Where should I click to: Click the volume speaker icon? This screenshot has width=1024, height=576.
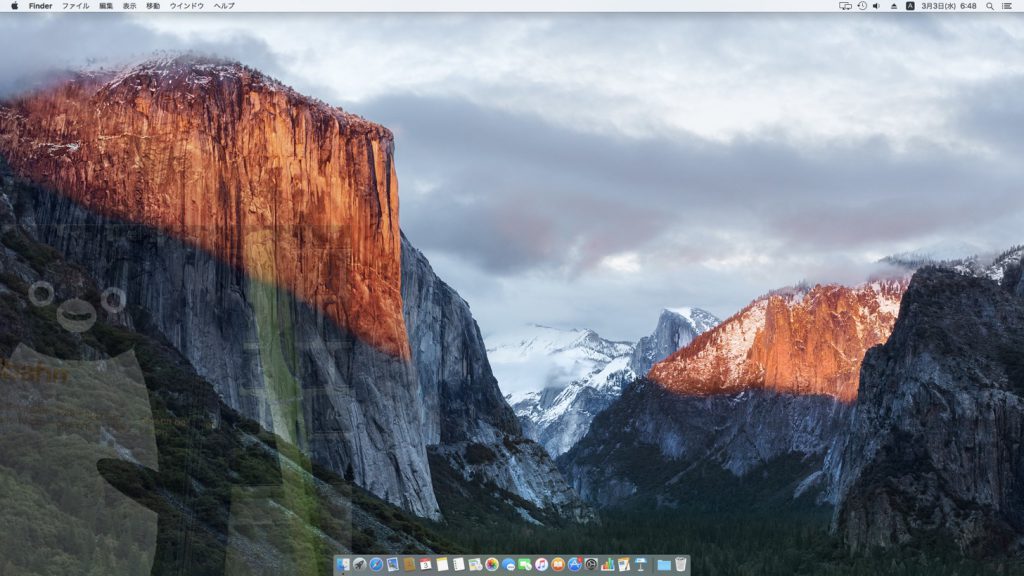pos(876,6)
